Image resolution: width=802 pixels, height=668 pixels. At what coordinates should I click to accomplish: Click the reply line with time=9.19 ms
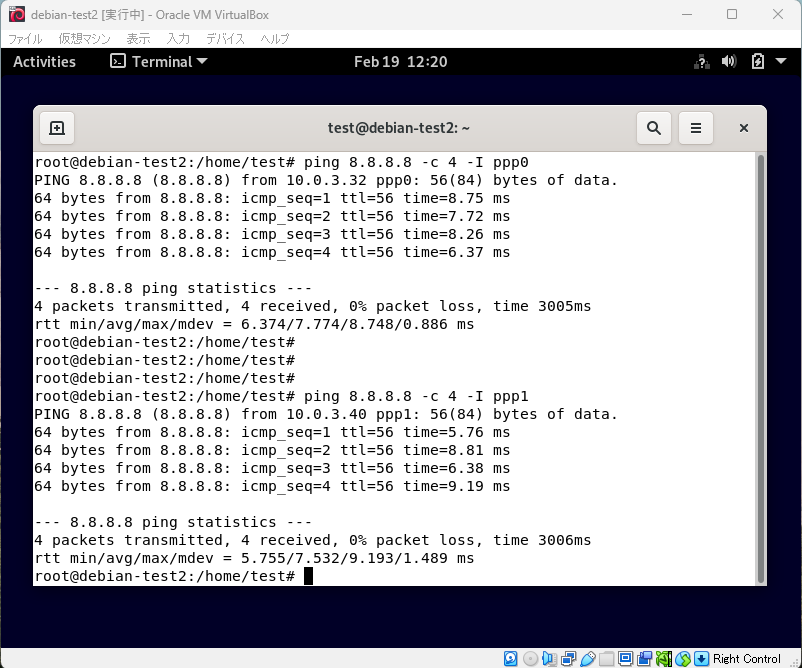pos(272,486)
